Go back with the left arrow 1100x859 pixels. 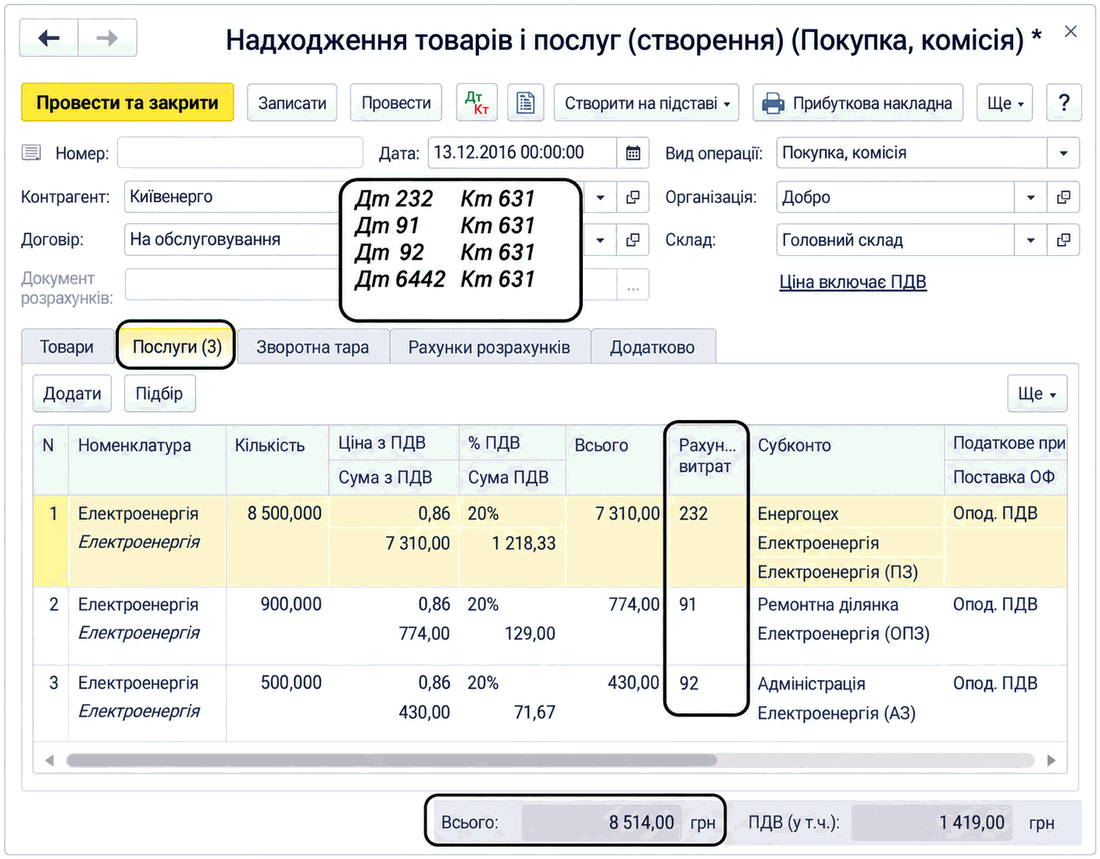(48, 38)
